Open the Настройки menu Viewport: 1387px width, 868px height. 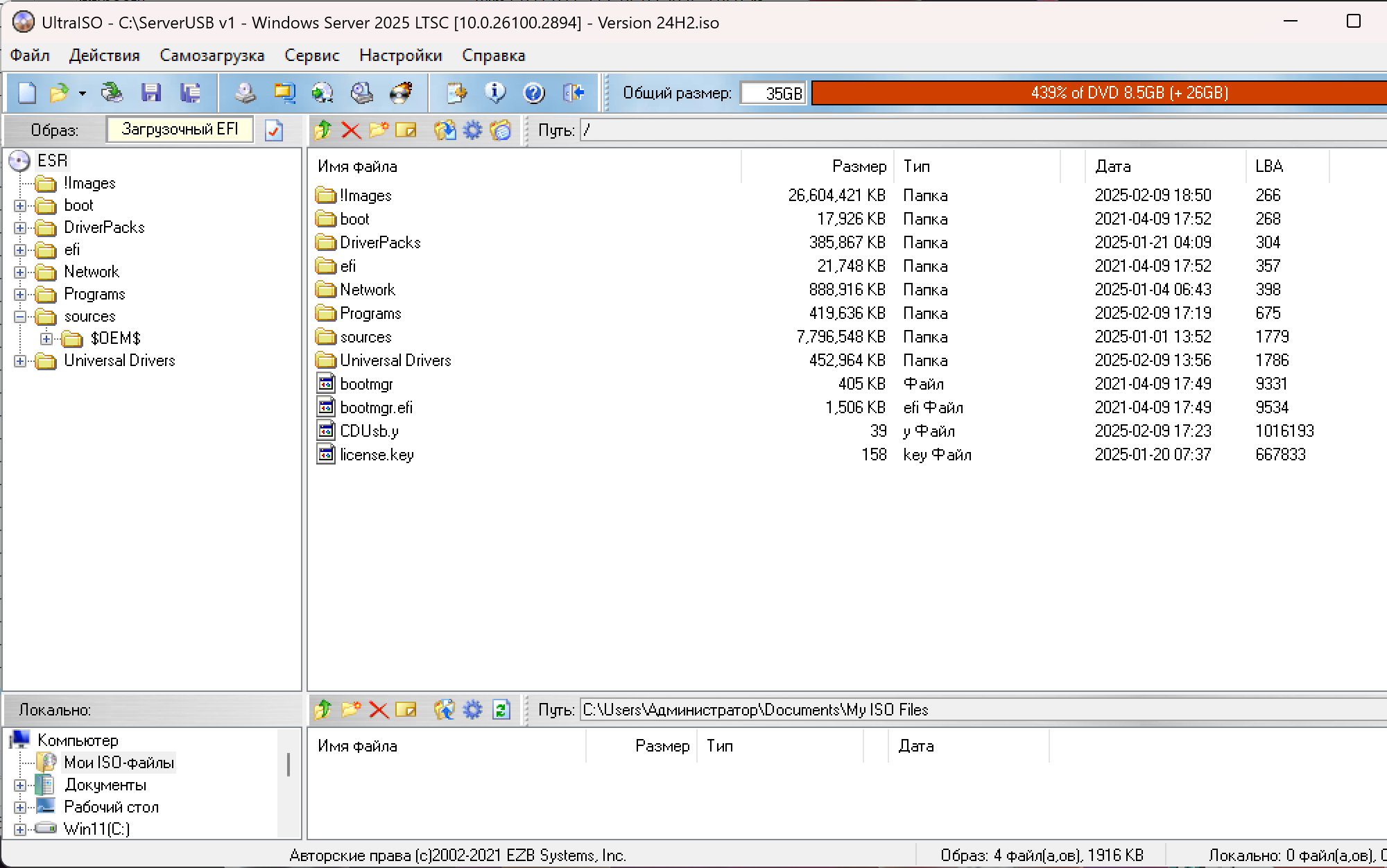[401, 55]
